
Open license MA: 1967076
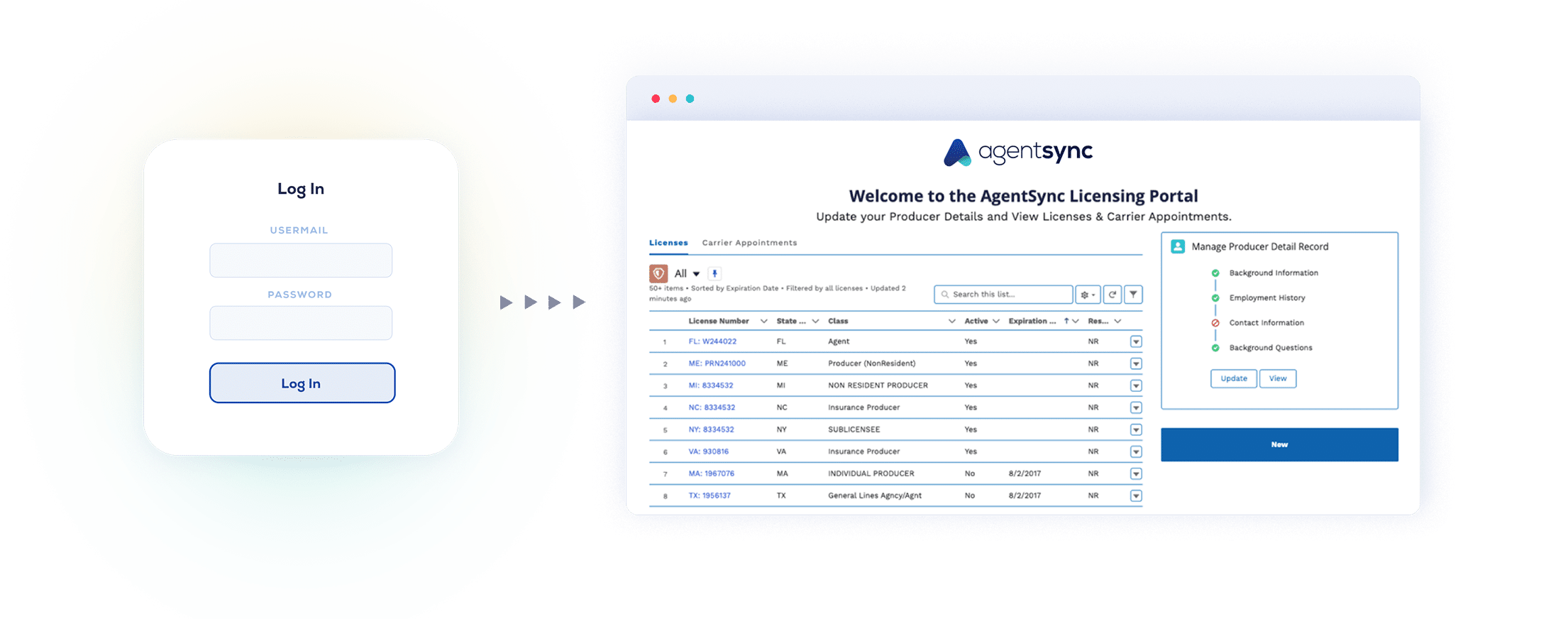(711, 473)
